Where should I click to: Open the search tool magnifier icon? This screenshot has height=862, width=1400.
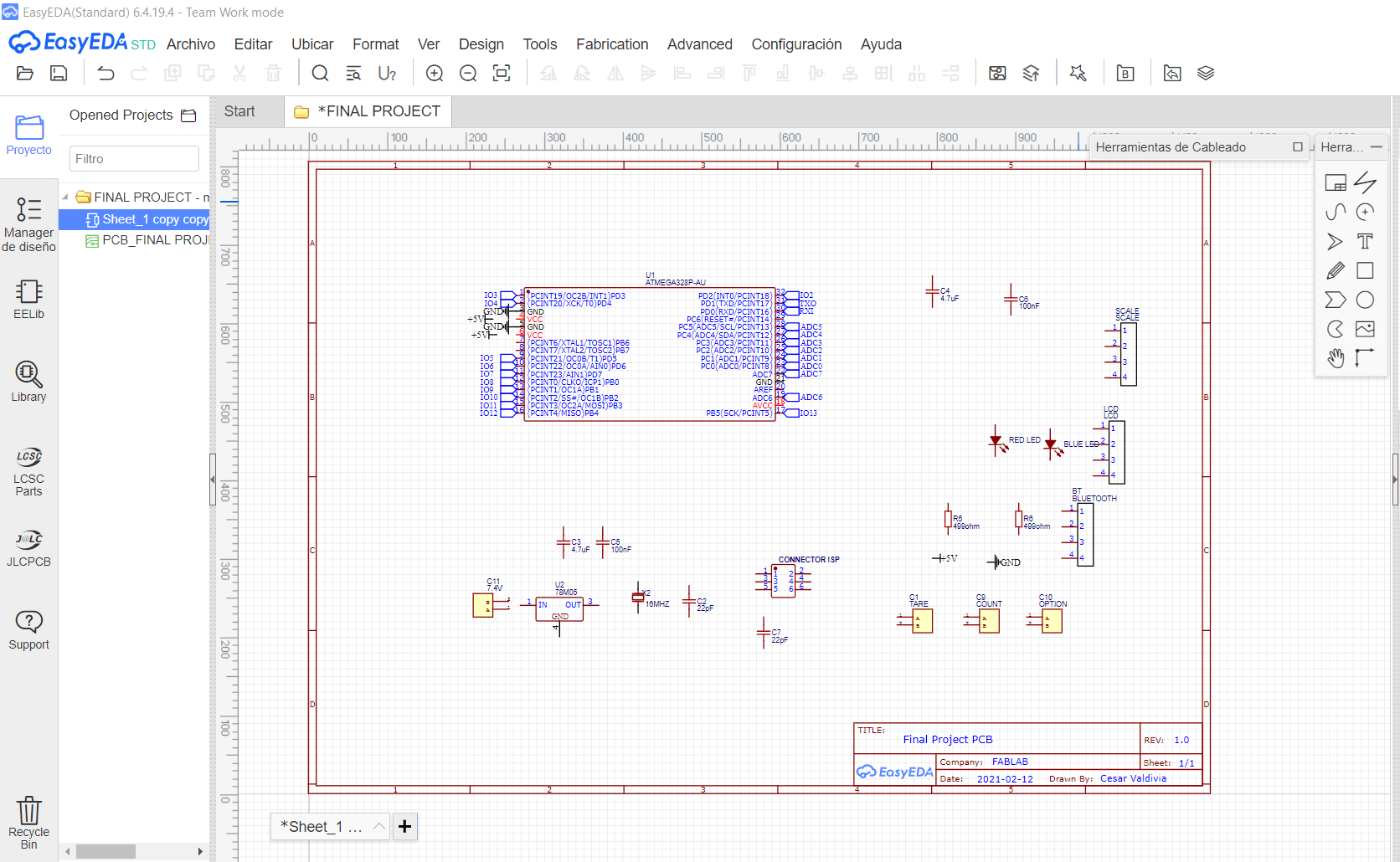pos(320,74)
